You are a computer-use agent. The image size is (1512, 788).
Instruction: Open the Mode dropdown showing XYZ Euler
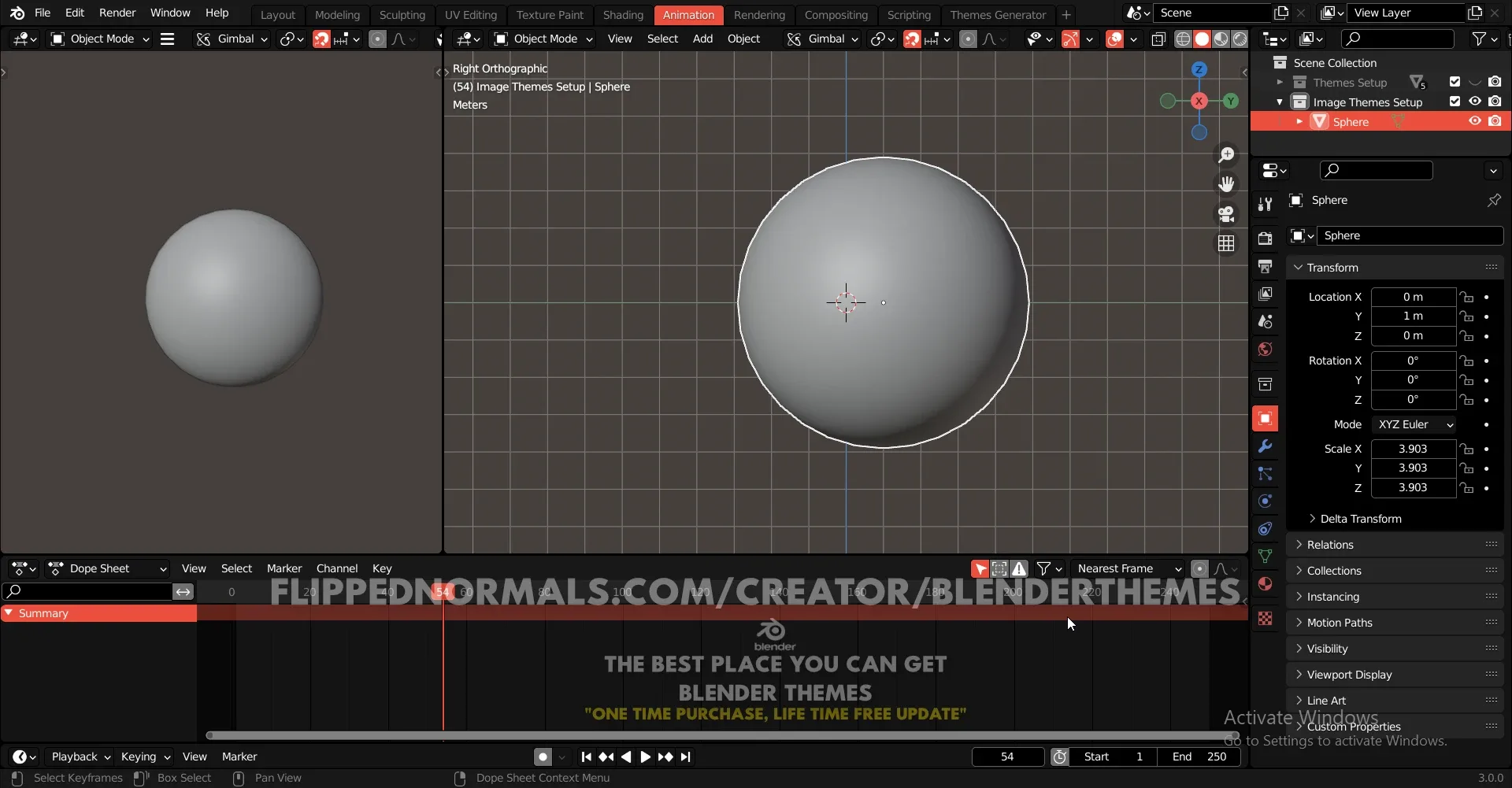point(1414,424)
